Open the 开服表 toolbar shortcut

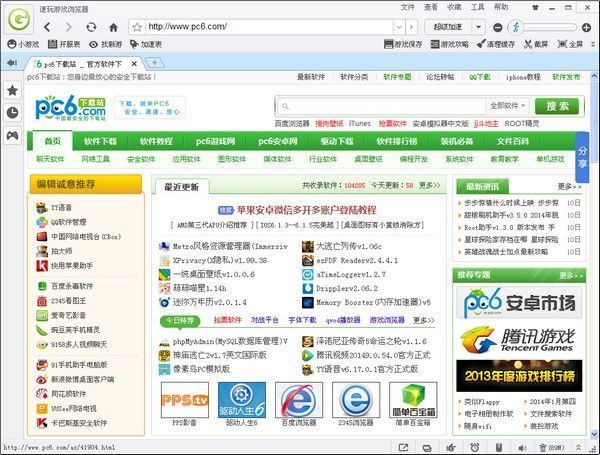click(x=64, y=44)
